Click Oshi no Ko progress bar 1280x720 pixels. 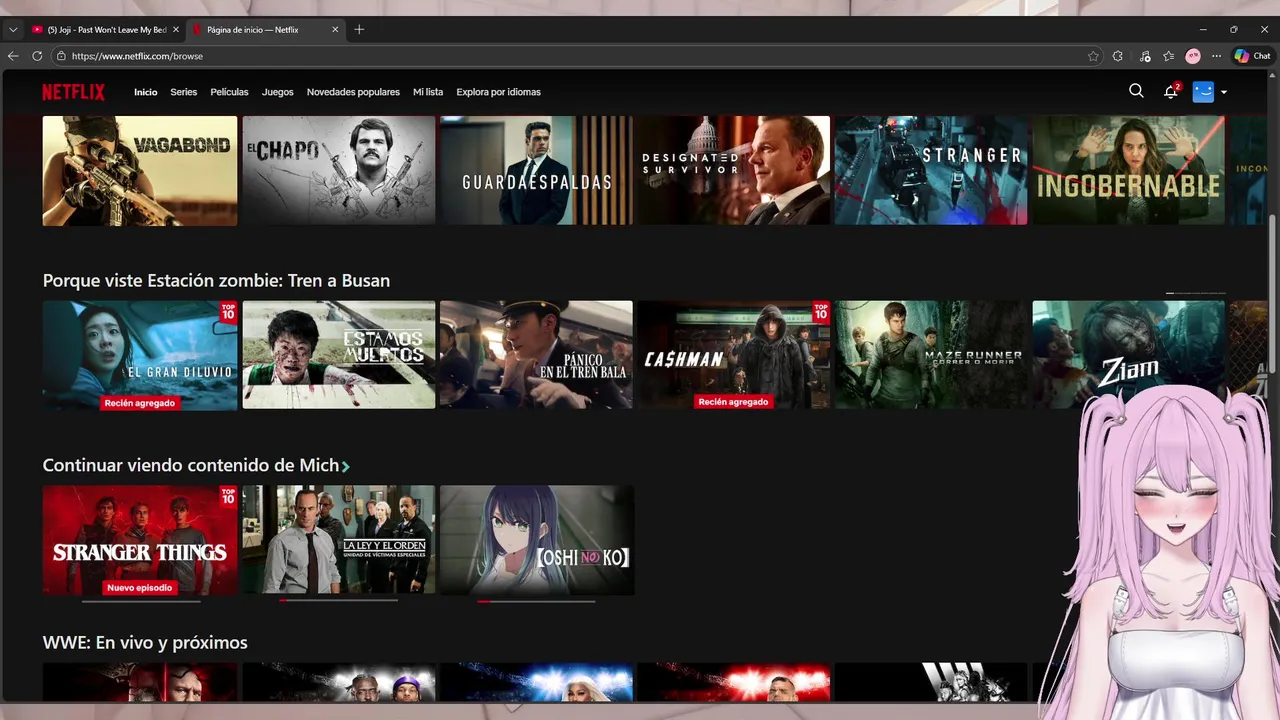tap(536, 601)
